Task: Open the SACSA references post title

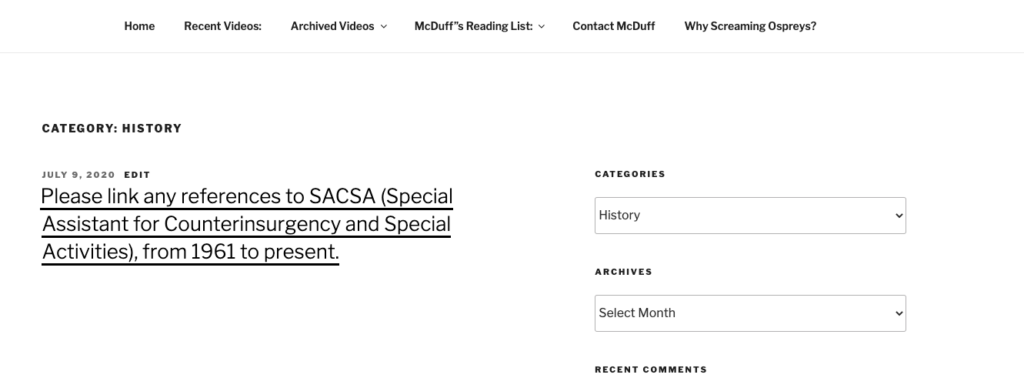Action: pyautogui.click(x=247, y=224)
